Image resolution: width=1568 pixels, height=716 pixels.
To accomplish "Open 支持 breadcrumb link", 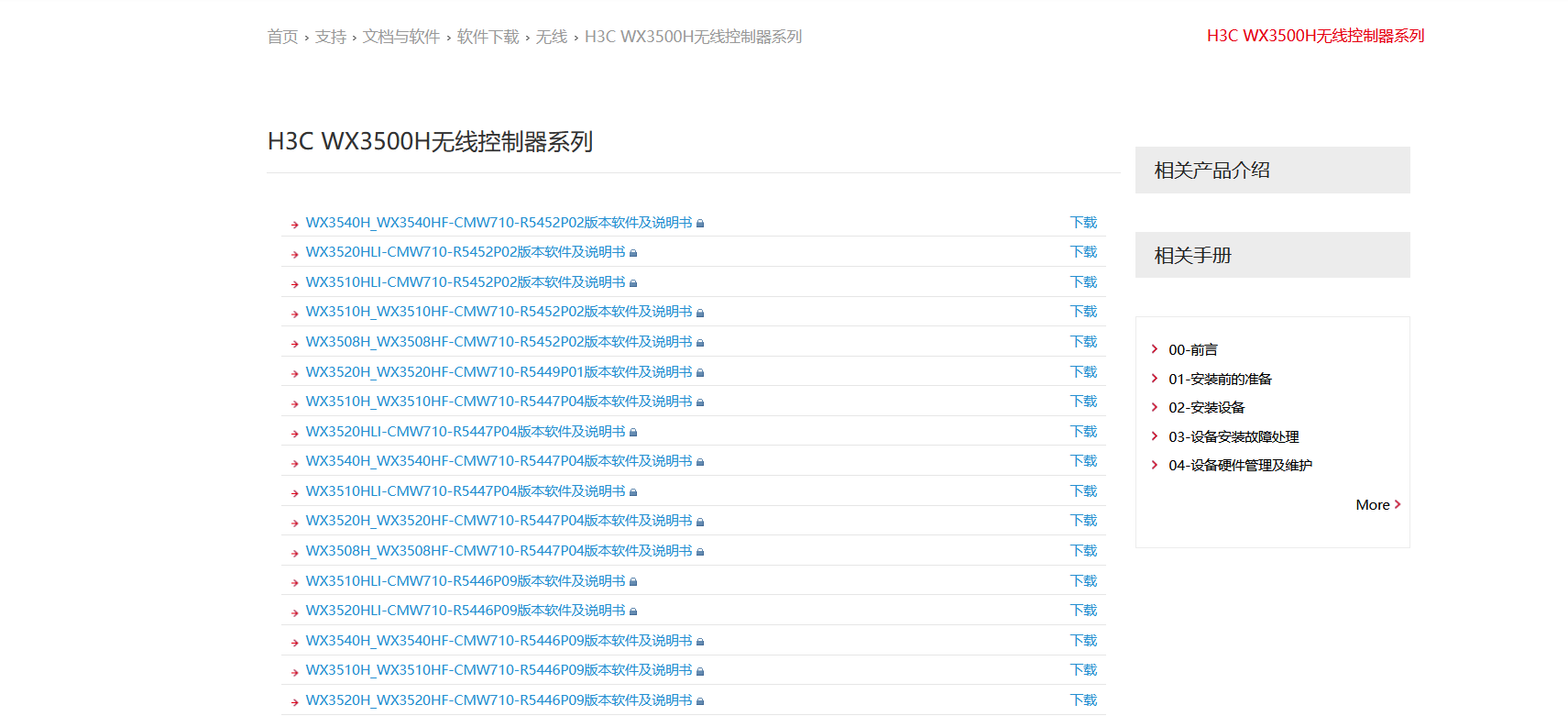I will pos(331,37).
